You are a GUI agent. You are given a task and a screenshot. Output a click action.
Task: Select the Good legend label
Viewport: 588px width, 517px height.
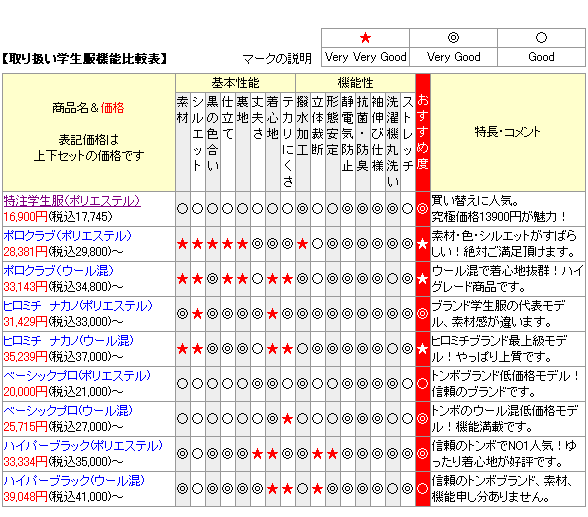point(541,57)
